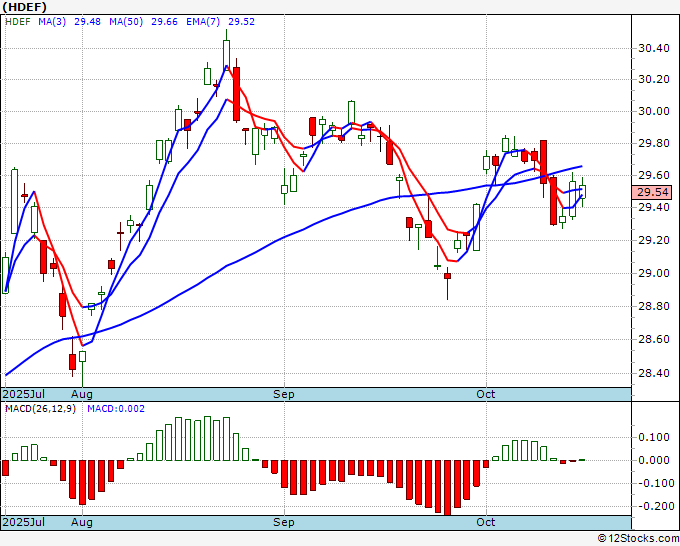This screenshot has height=546, width=680.
Task: Click the HDEF legend label
Action: [x=18, y=22]
